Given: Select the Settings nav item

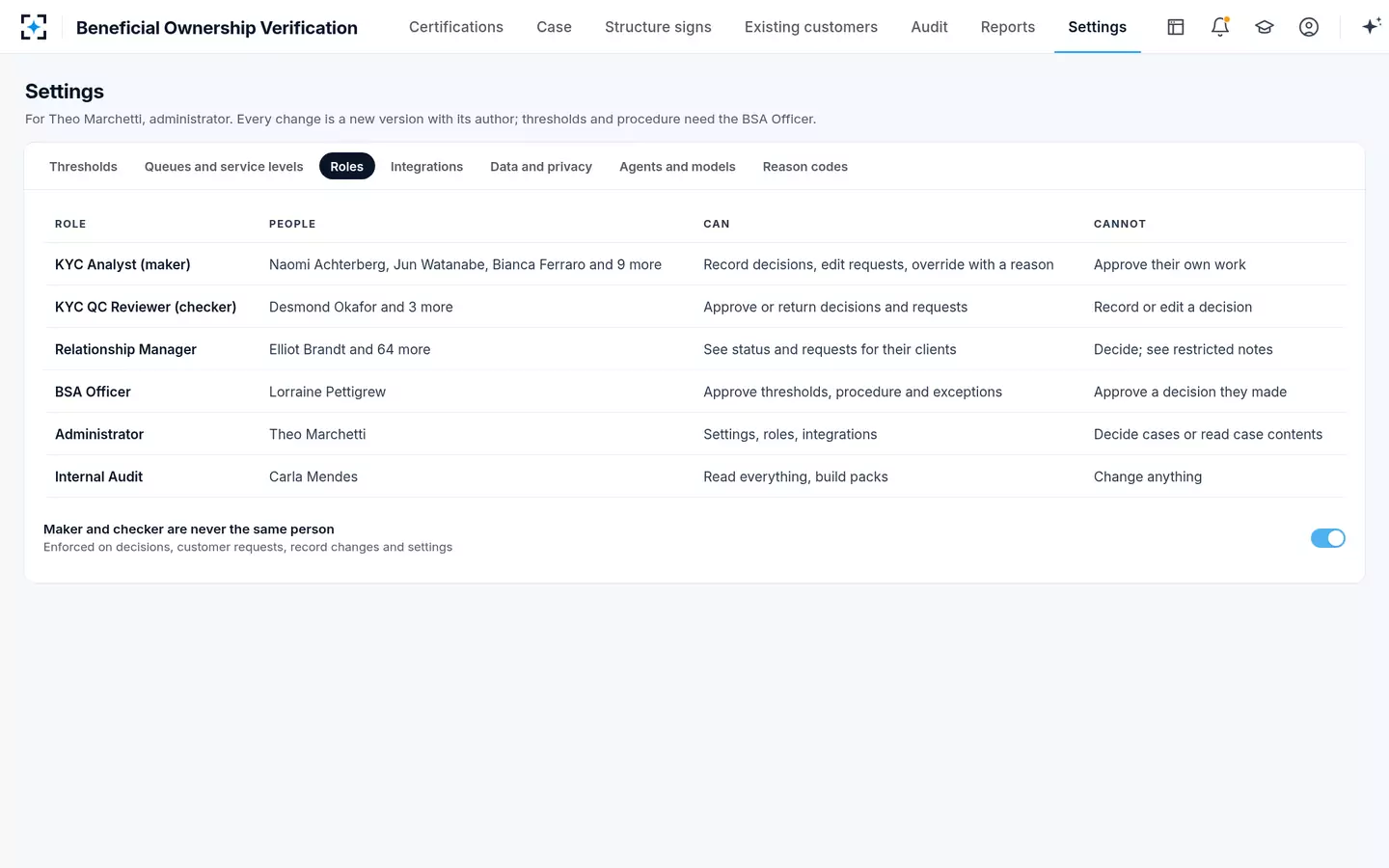Looking at the screenshot, I should pos(1098,27).
